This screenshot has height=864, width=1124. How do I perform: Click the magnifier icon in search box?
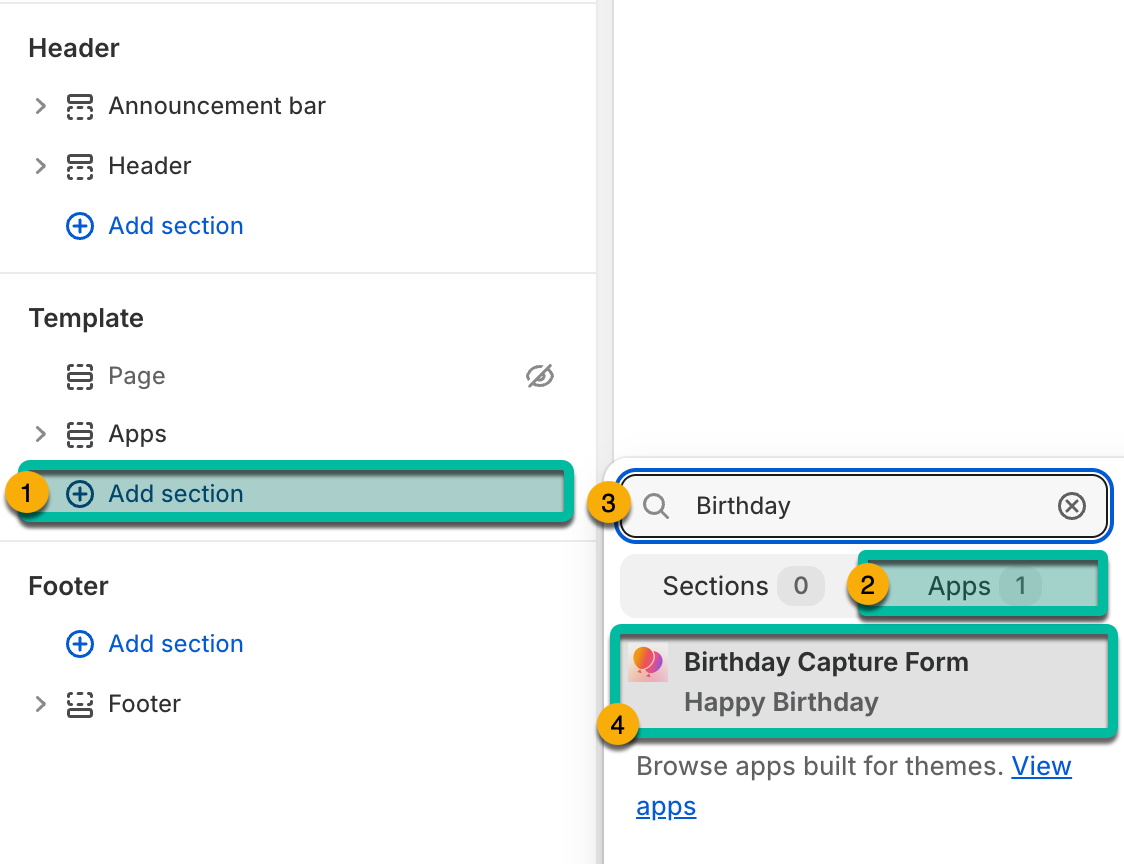point(655,506)
